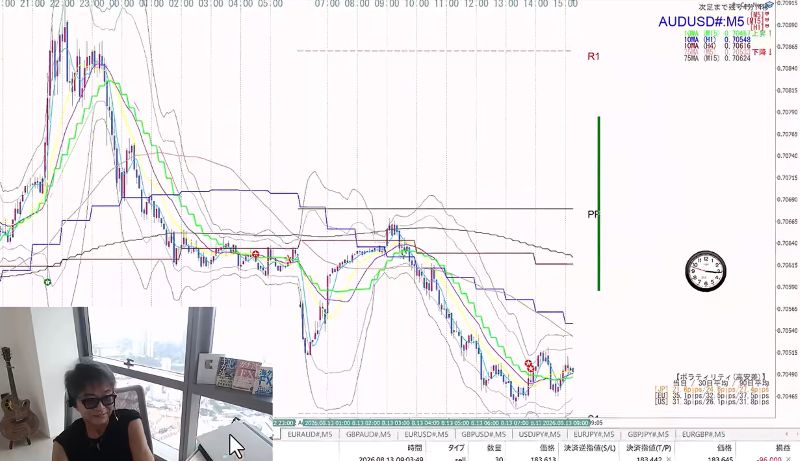The height and width of the screenshot is (461, 800).
Task: Click the R1 resistance level label
Action: pos(593,57)
